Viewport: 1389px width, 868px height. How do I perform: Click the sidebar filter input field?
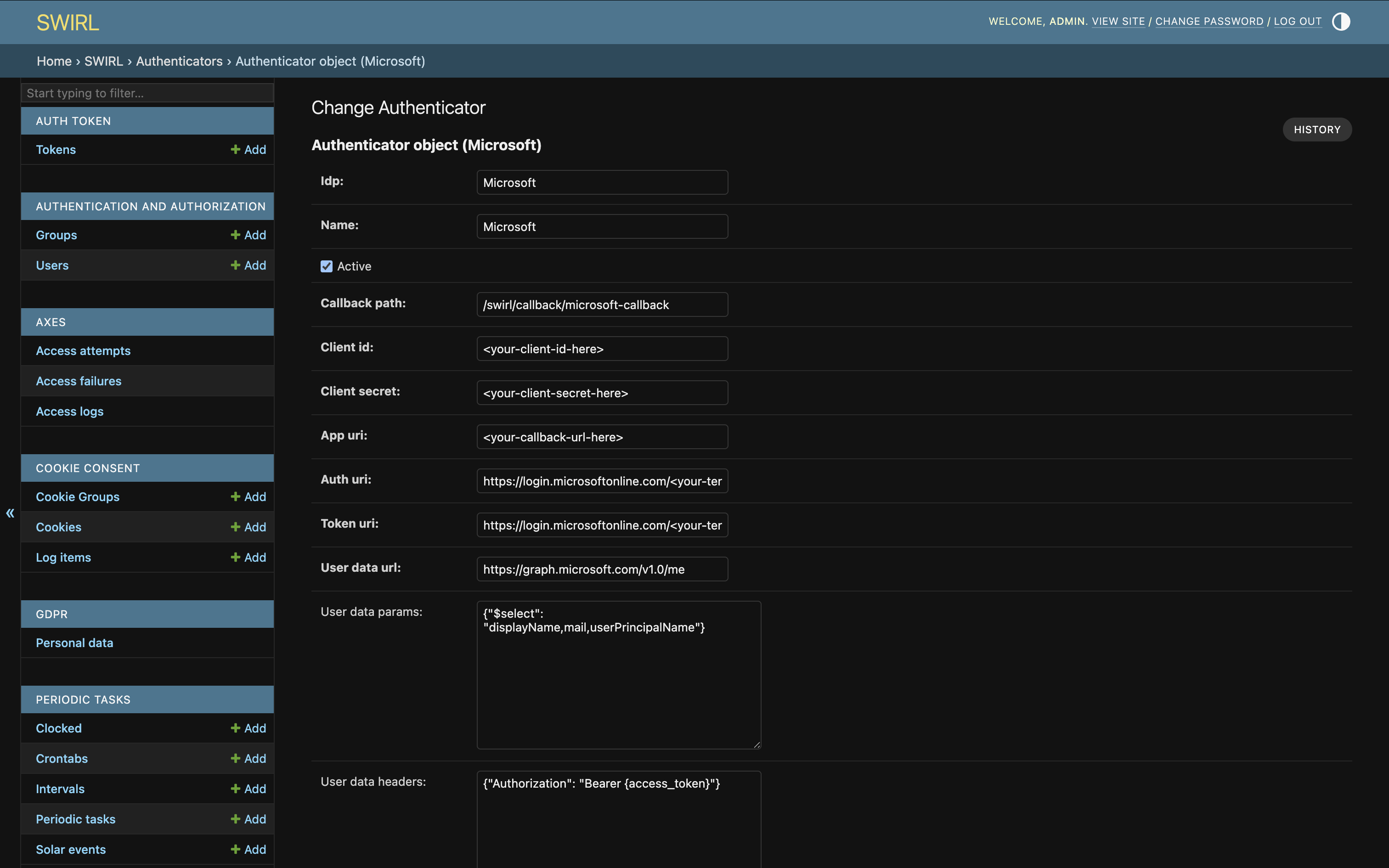pos(147,92)
